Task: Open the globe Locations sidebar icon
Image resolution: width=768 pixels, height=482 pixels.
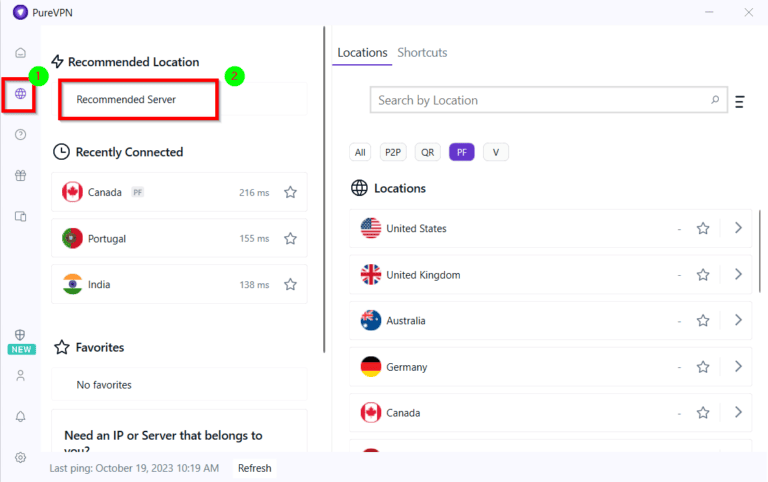Action: (20, 93)
